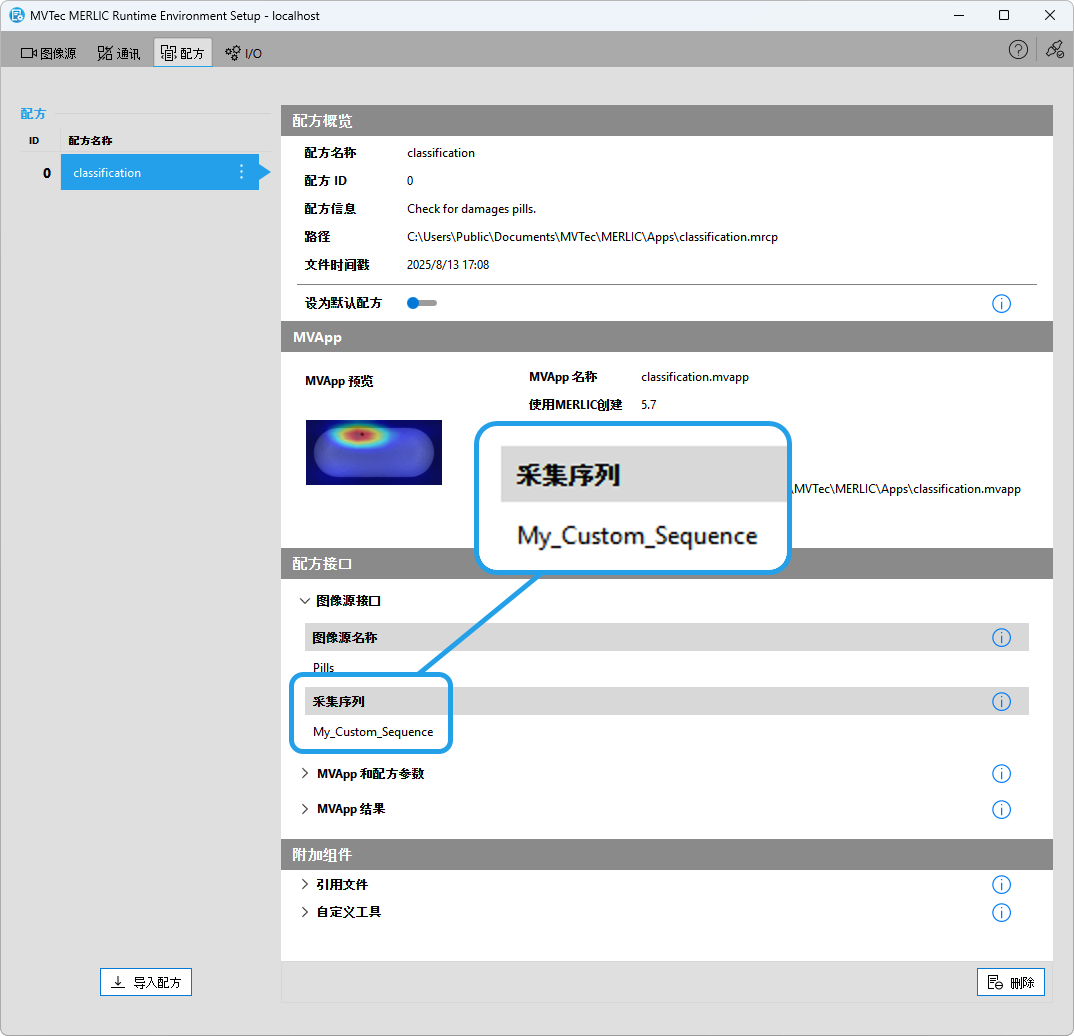Image resolution: width=1074 pixels, height=1036 pixels.
Task: Click the 删除 button
Action: (1010, 982)
